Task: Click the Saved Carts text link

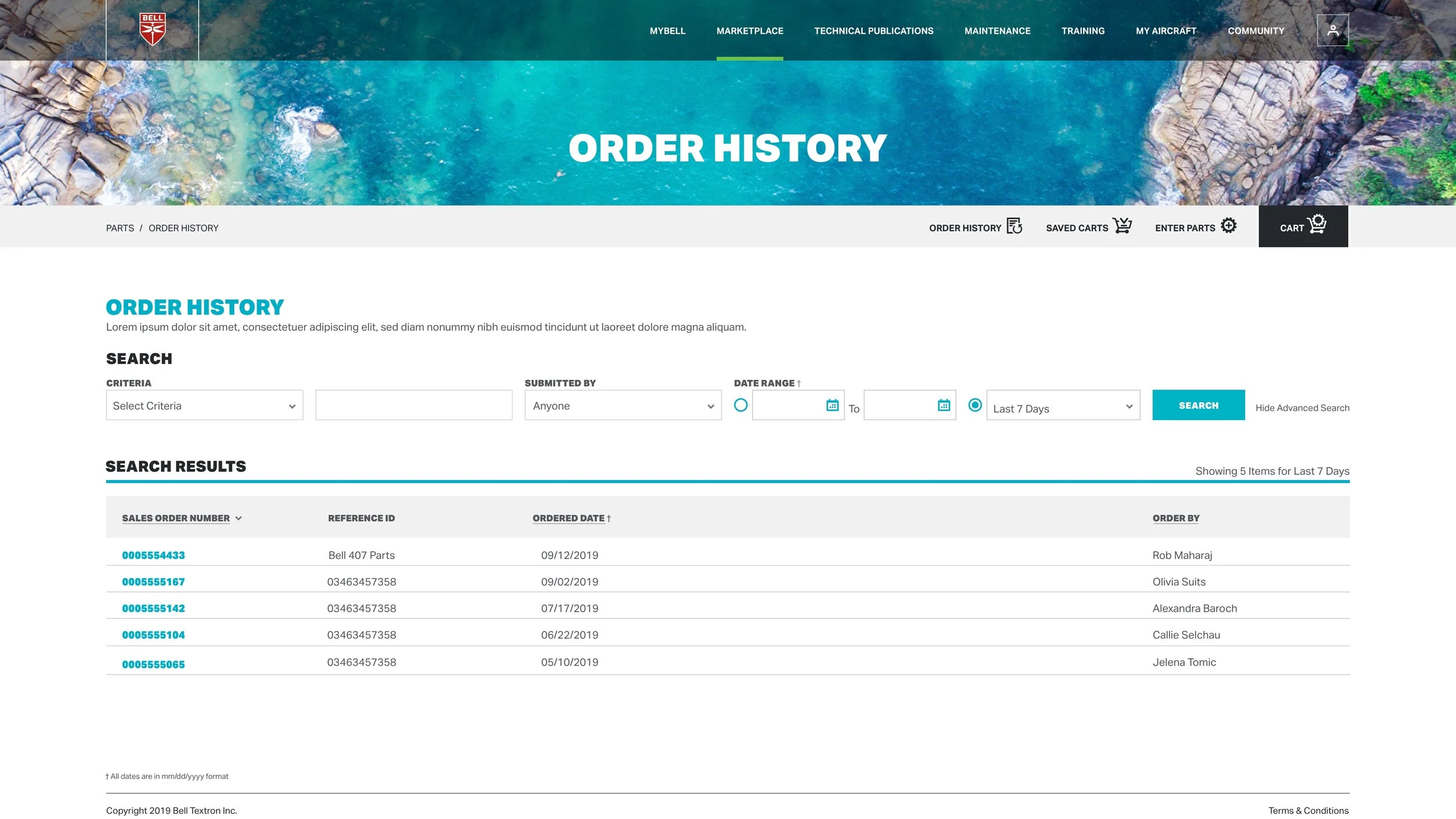Action: (1077, 228)
